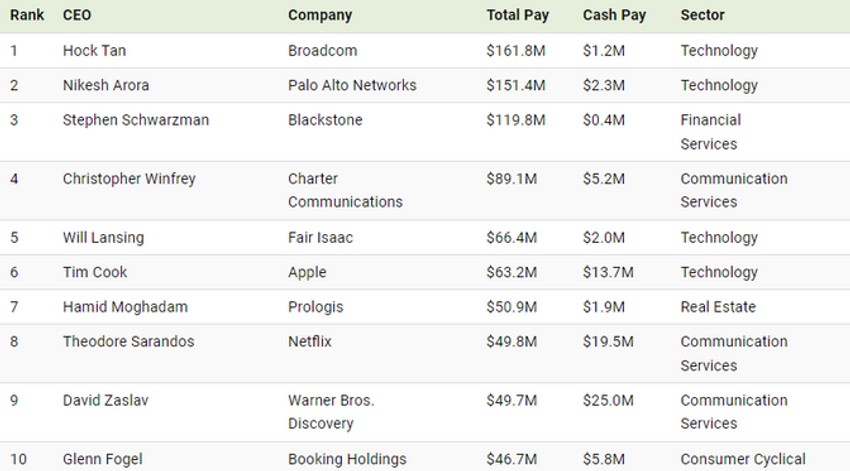Select the Real Estate sector cell
The image size is (850, 471).
pos(718,307)
